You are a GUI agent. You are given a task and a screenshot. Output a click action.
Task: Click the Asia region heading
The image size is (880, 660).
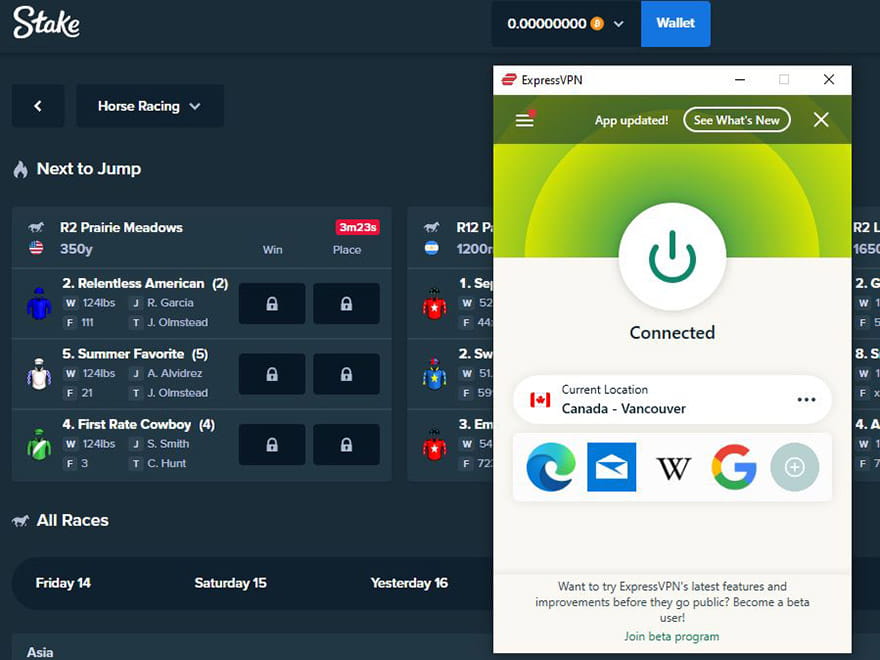point(40,652)
